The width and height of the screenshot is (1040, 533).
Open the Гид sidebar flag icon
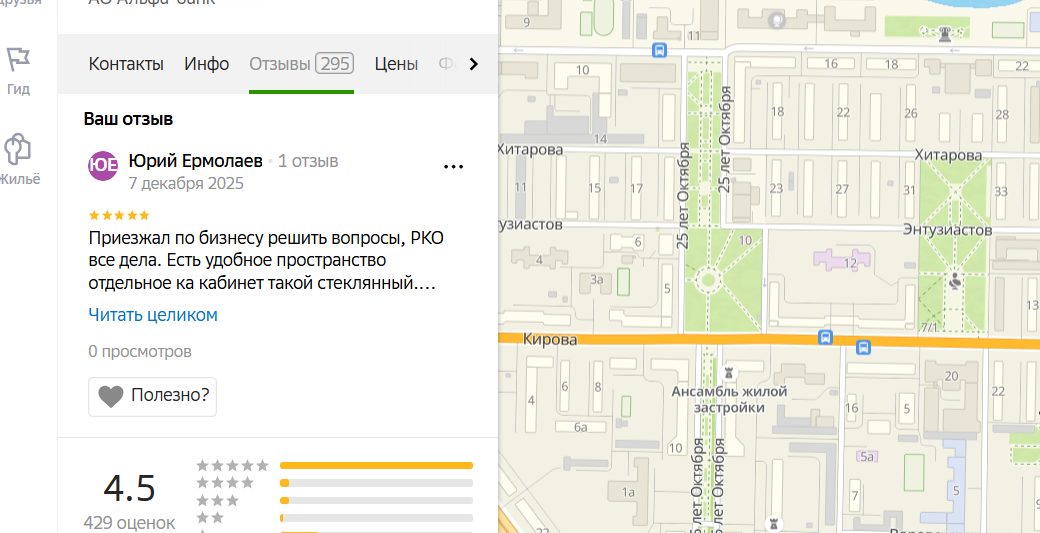(x=18, y=60)
